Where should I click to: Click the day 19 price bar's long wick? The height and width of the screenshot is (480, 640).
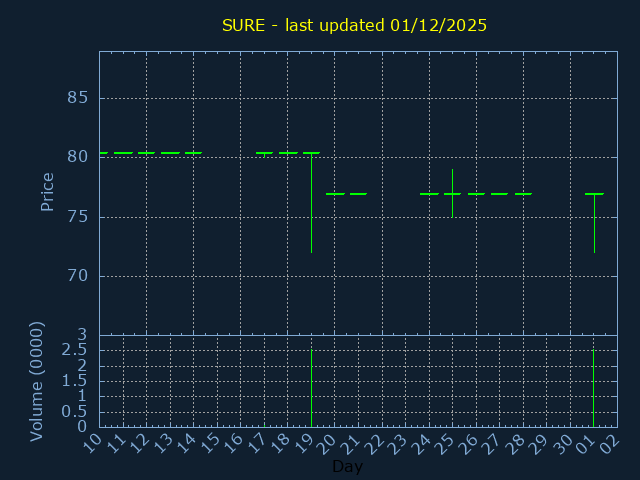311,205
